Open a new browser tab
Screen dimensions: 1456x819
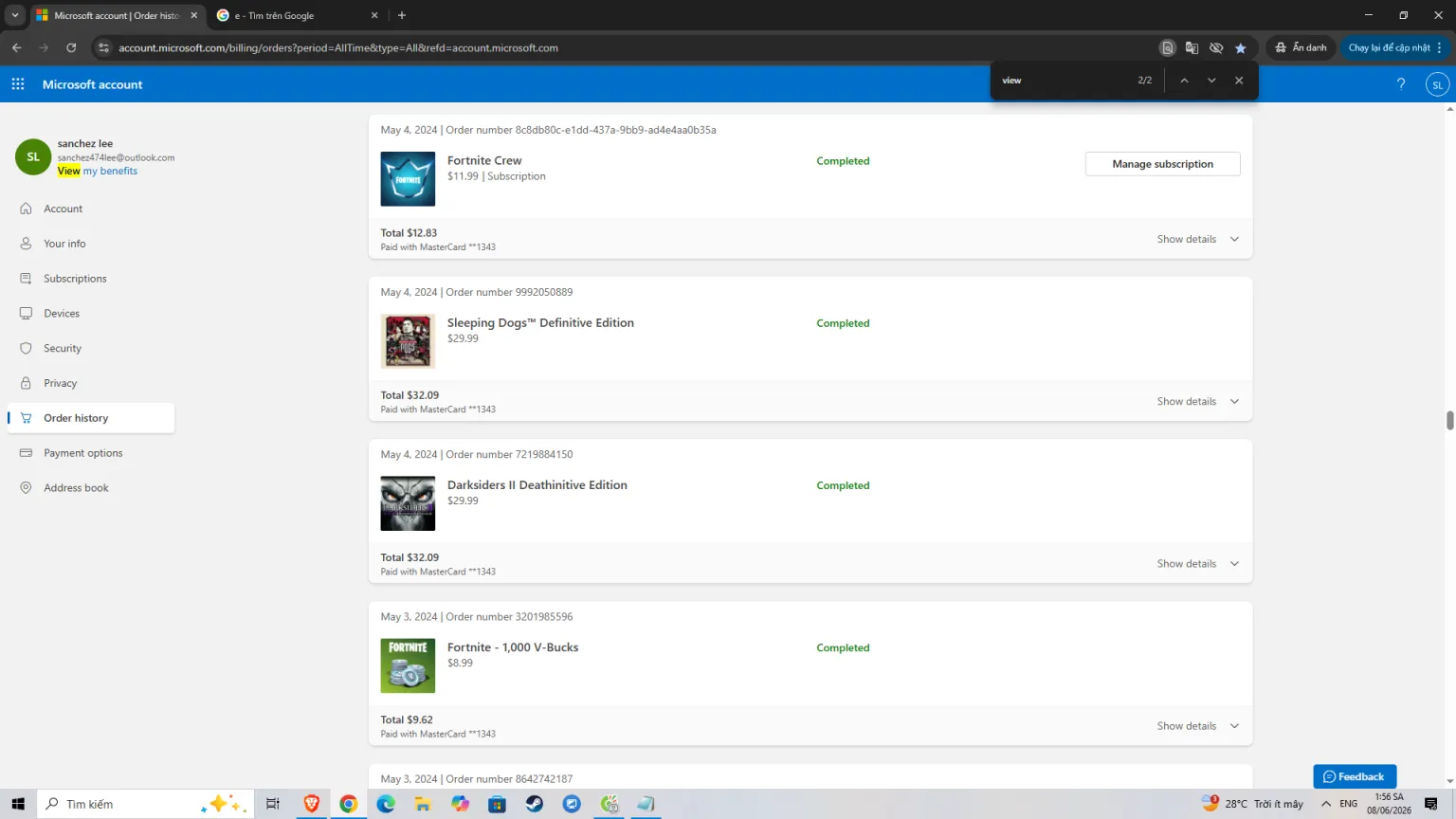pyautogui.click(x=402, y=15)
